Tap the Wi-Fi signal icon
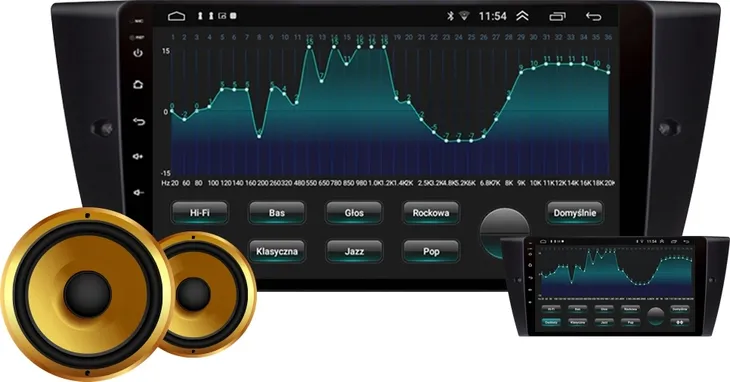The height and width of the screenshot is (382, 730). (464, 16)
